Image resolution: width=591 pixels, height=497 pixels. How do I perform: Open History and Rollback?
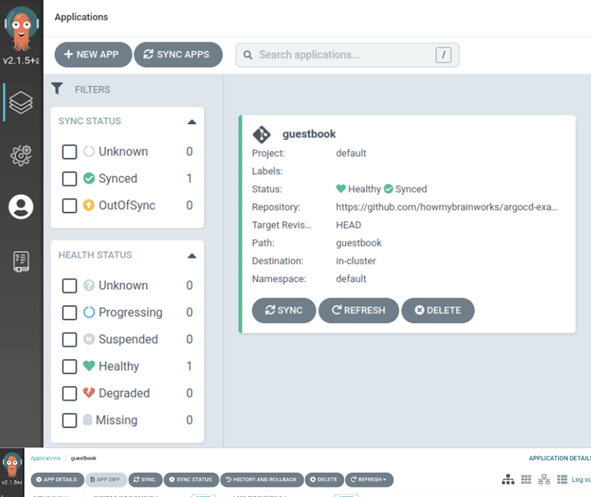(262, 480)
